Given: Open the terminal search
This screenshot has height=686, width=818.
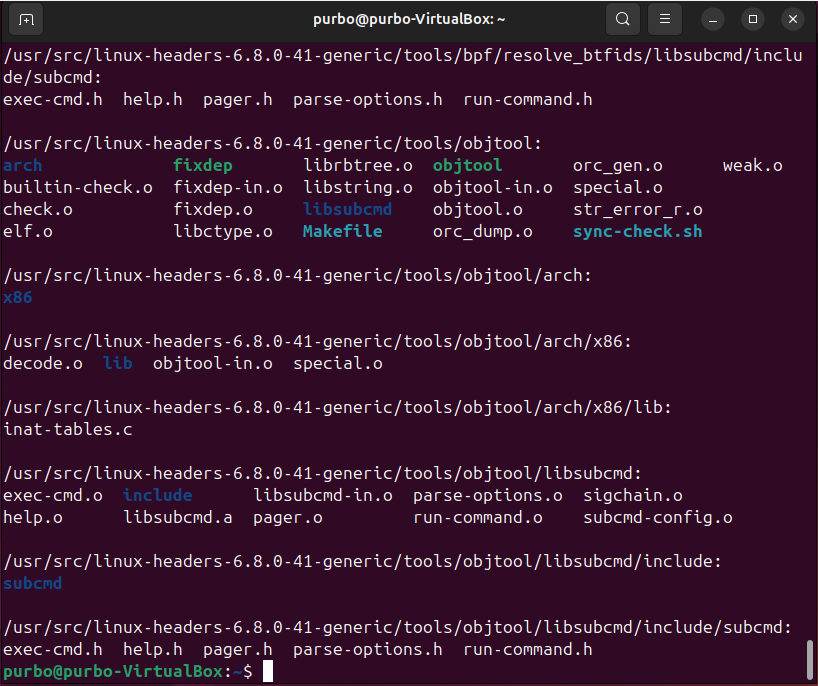Looking at the screenshot, I should coord(622,19).
